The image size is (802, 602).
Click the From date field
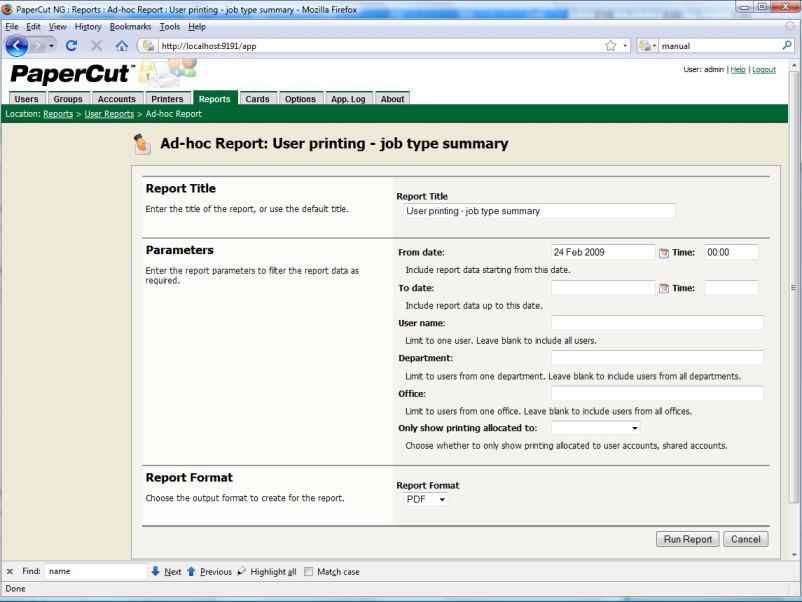603,252
